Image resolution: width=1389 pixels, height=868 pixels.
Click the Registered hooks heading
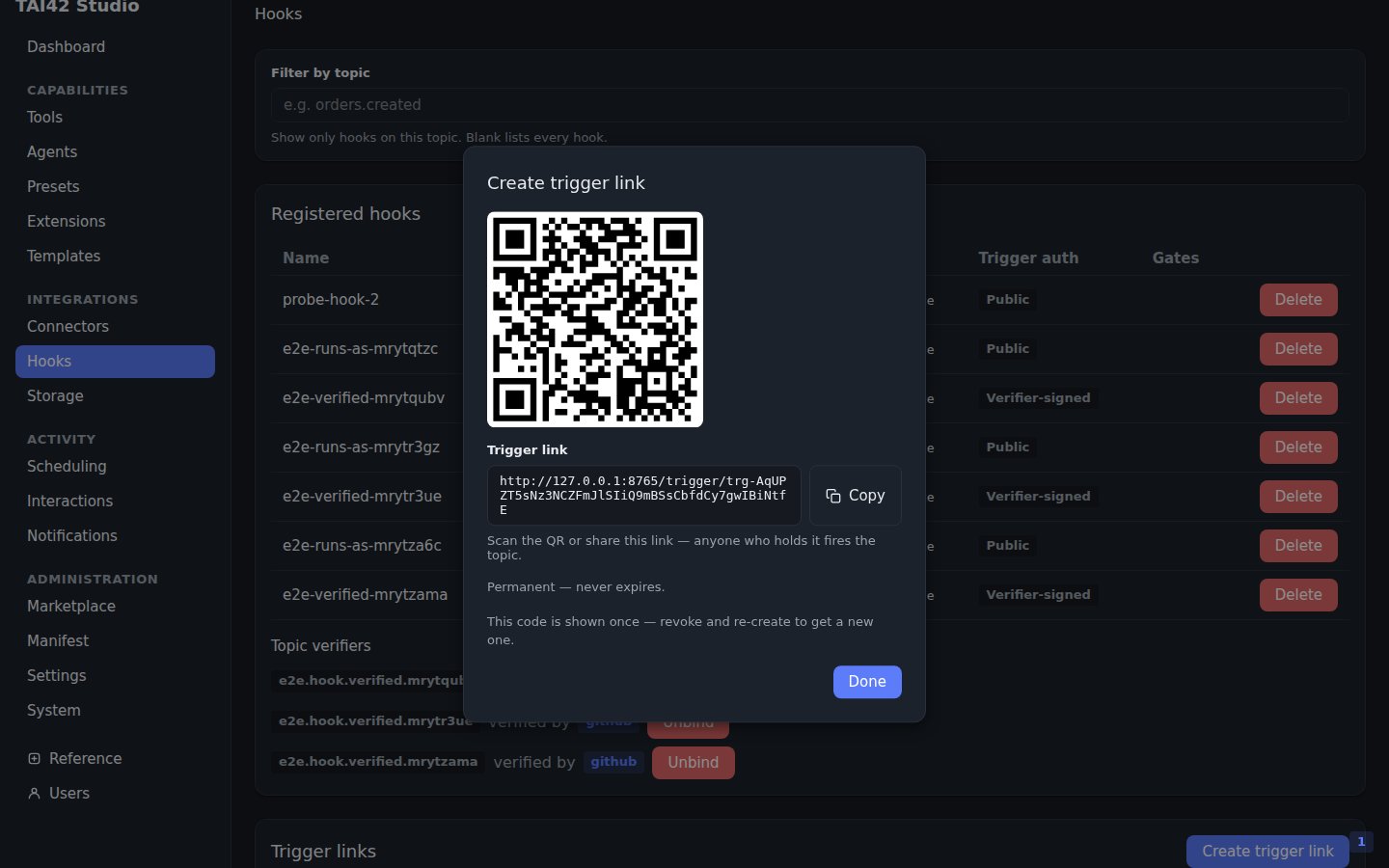(345, 214)
